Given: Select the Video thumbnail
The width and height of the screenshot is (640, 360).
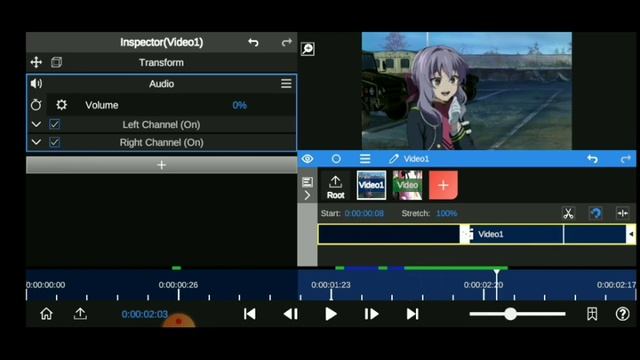Looking at the screenshot, I should [x=407, y=185].
